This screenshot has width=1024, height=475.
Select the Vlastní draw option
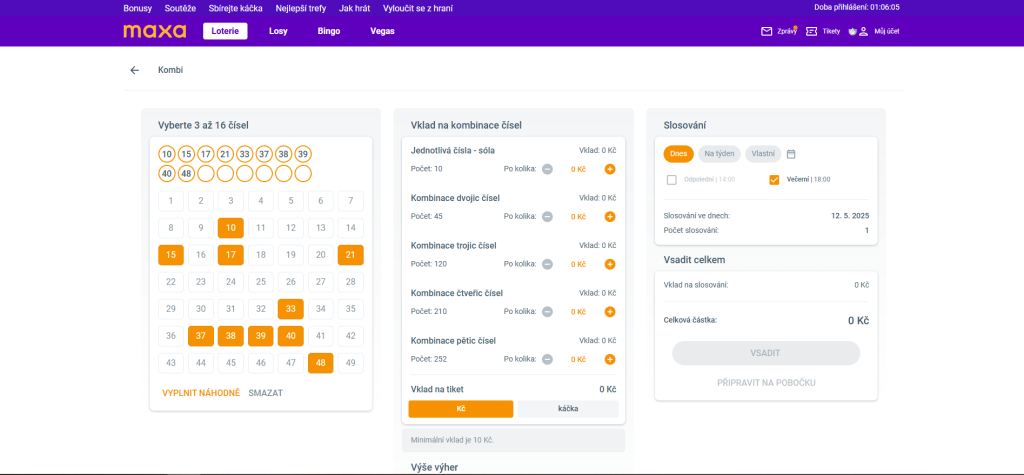click(763, 154)
